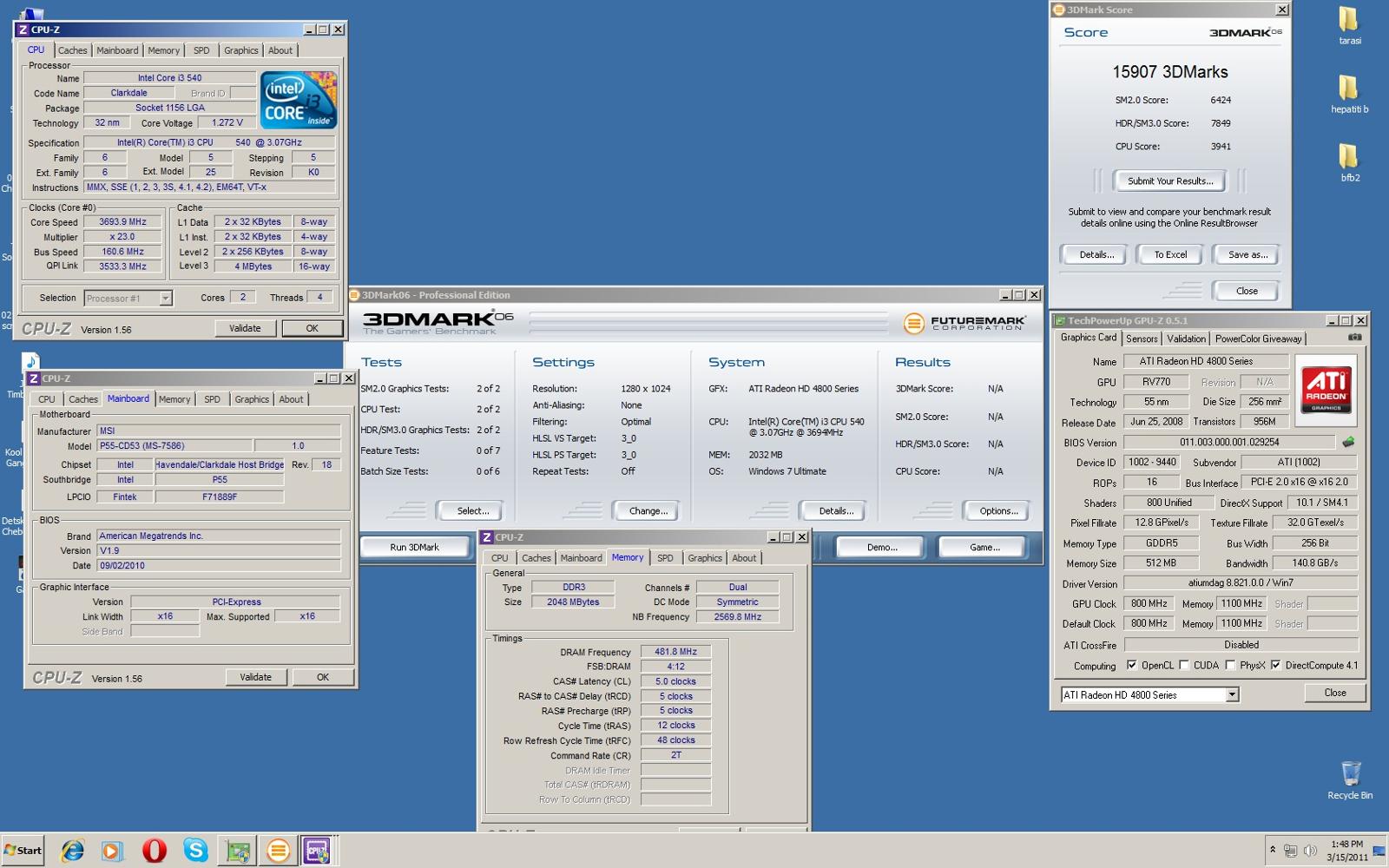Export score with To Excel button
Image resolution: width=1389 pixels, height=868 pixels.
pos(1170,255)
